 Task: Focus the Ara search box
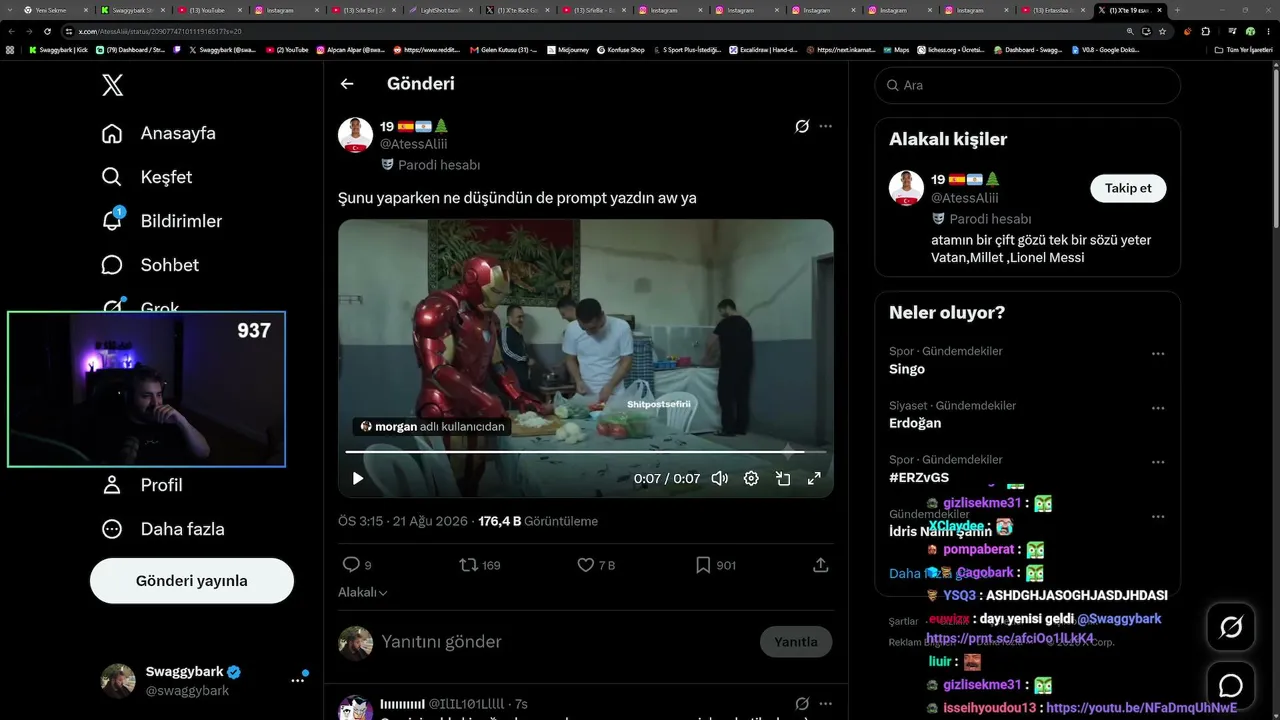pos(1028,85)
